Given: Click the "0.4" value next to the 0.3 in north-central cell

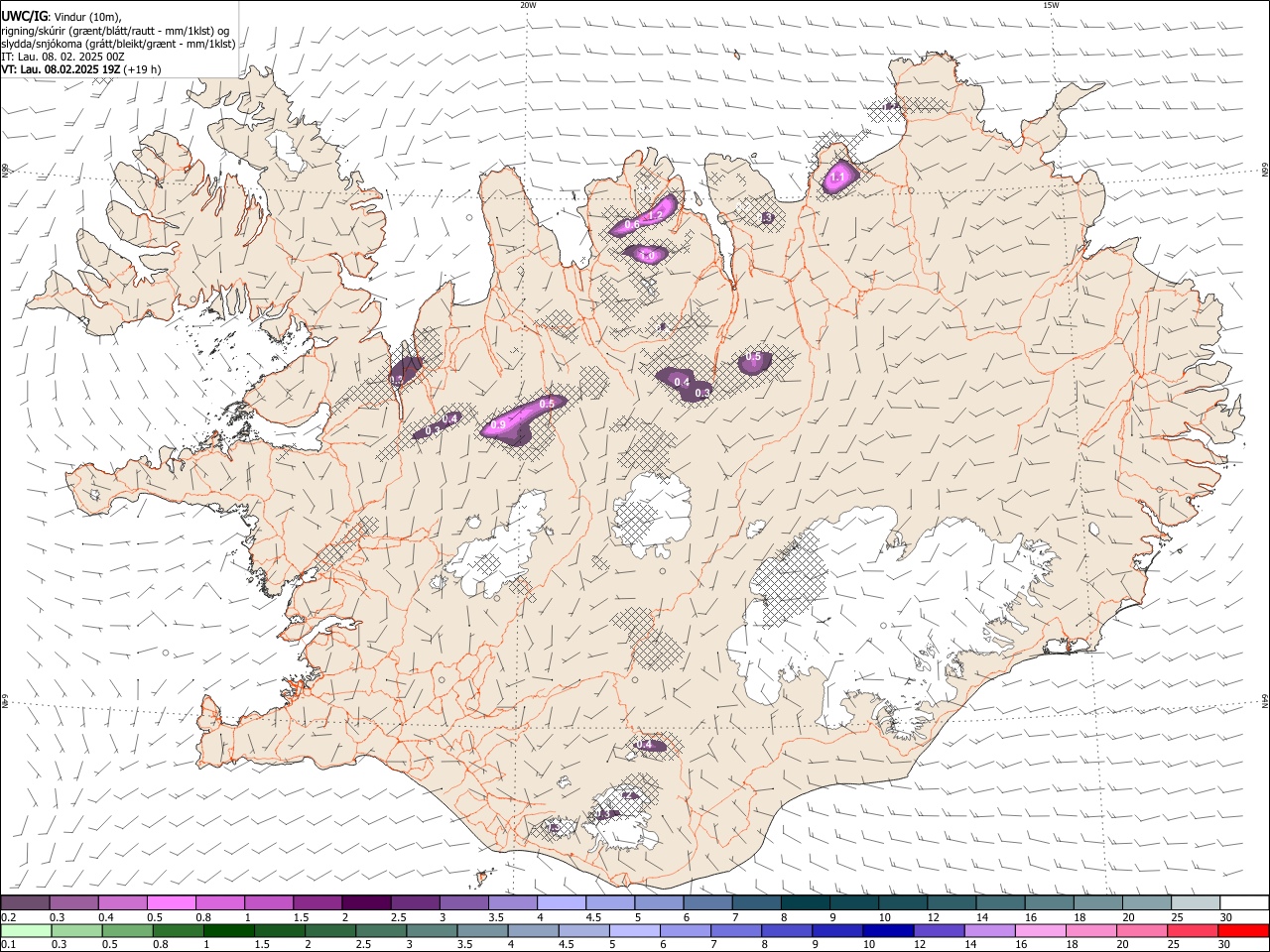Looking at the screenshot, I should [682, 382].
